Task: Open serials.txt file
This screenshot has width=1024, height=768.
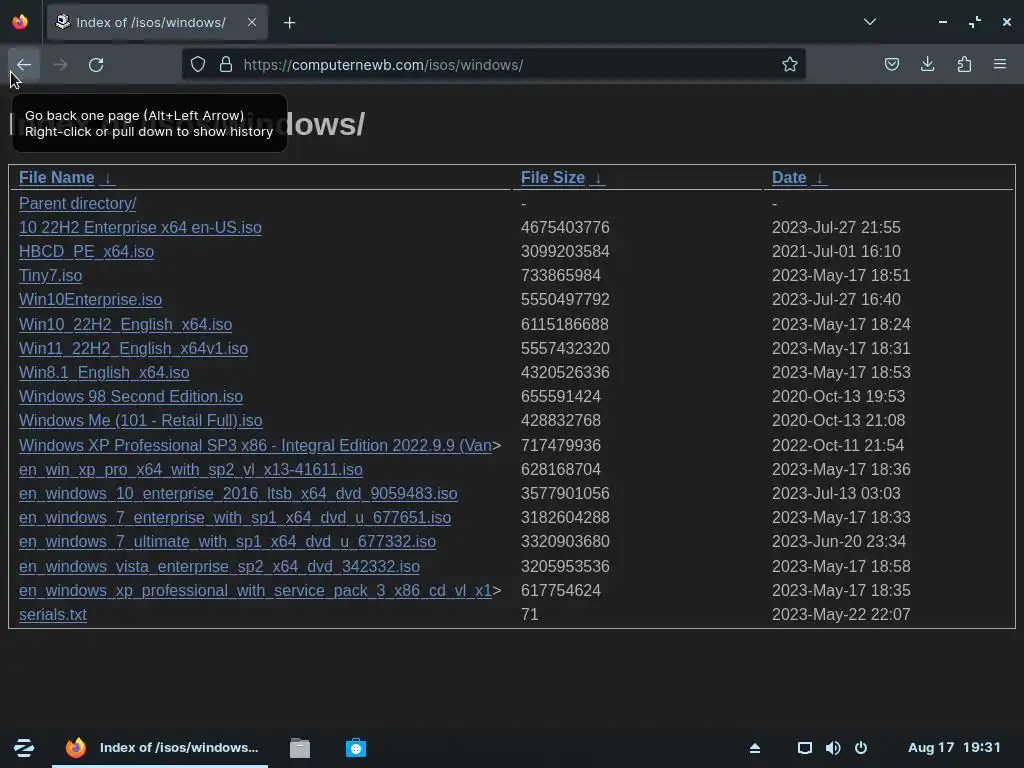Action: (53, 615)
